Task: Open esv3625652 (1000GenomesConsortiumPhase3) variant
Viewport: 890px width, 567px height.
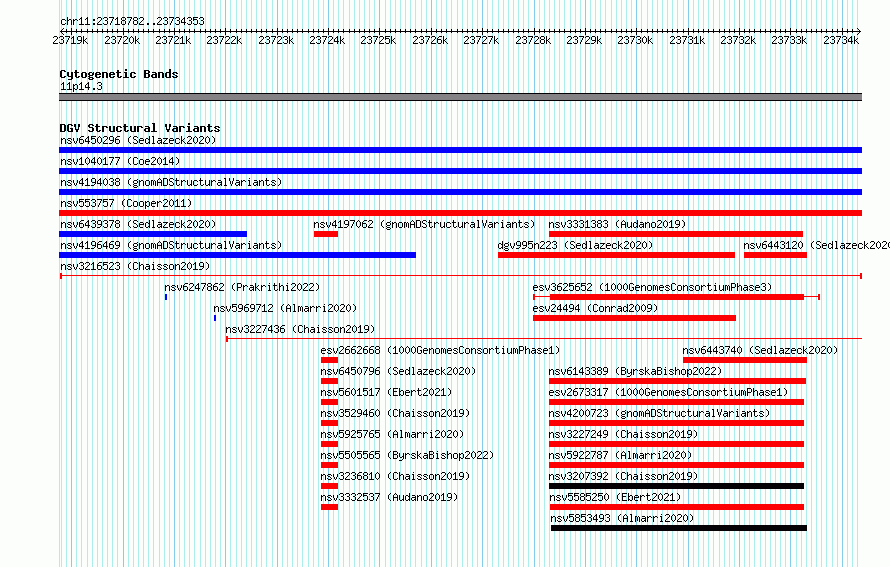Action: 652,287
